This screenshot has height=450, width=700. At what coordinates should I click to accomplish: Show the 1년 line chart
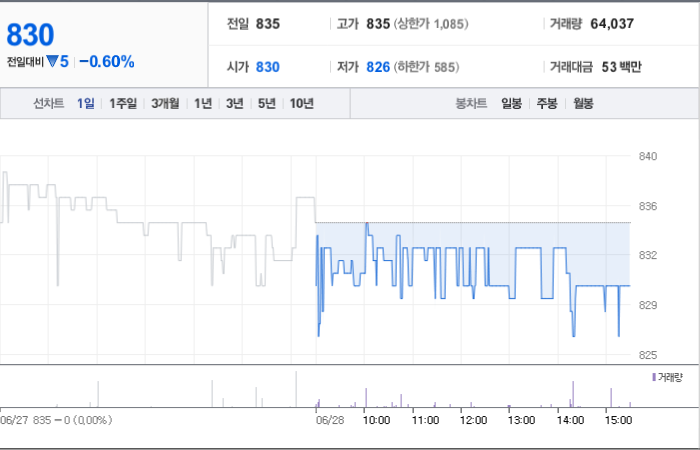tap(203, 104)
